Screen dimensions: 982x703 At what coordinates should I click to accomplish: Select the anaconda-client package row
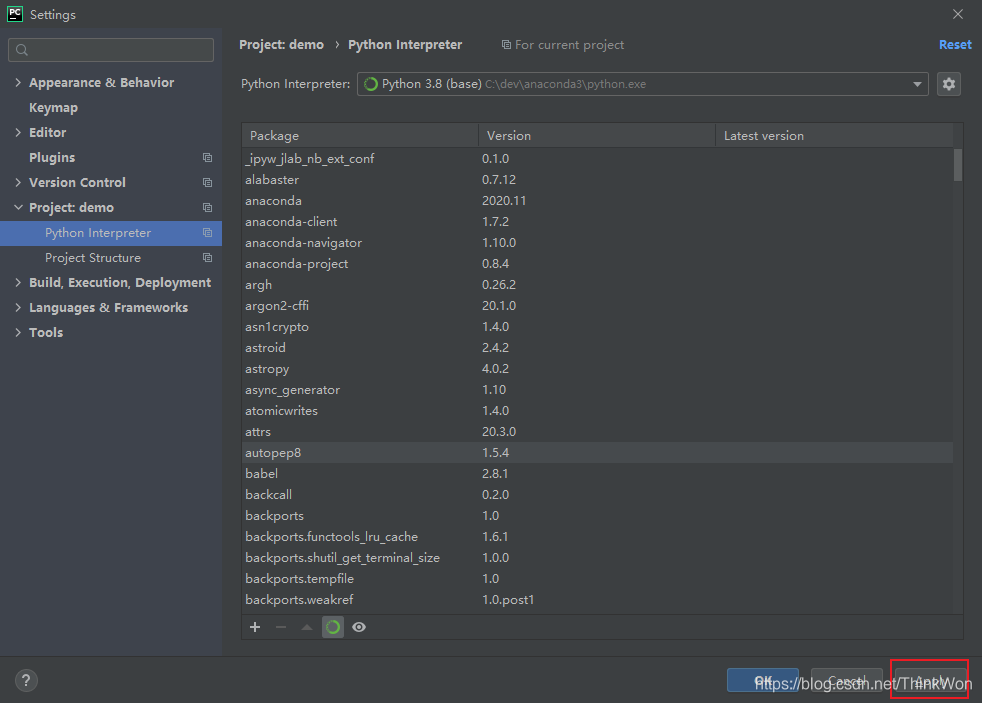597,222
